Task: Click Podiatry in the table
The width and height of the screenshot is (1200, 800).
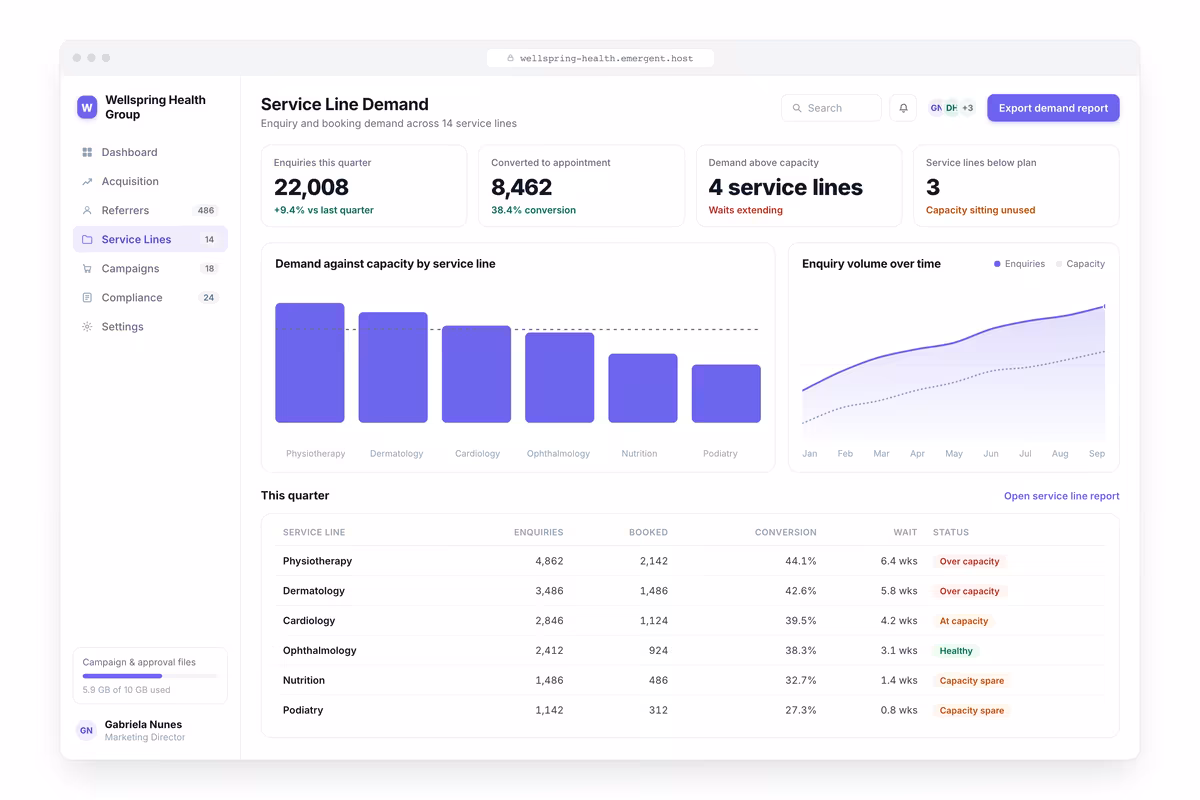Action: click(303, 710)
